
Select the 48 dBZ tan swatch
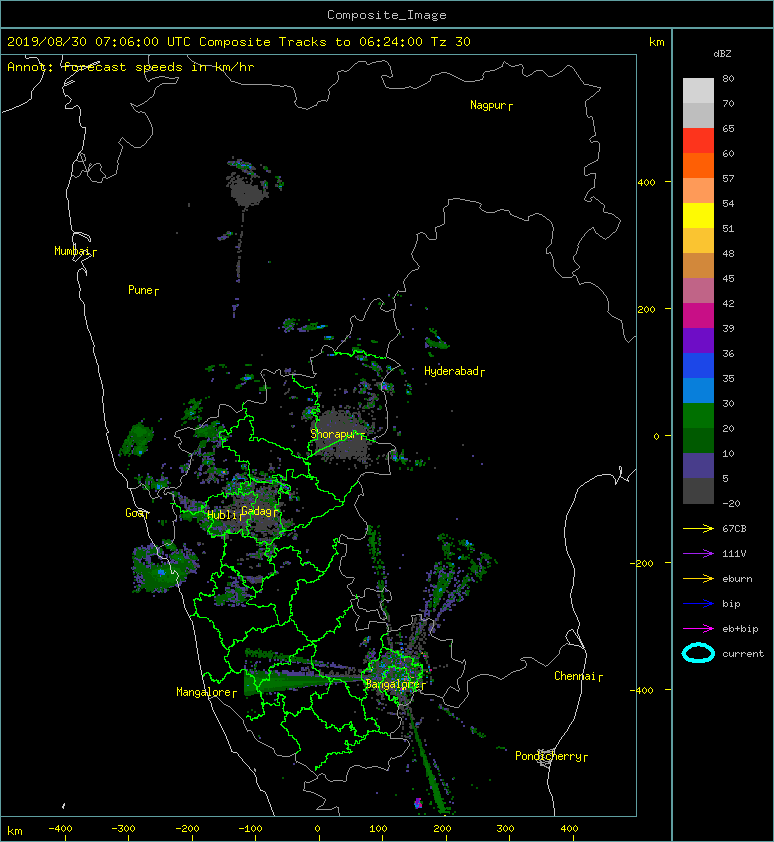[x=698, y=265]
